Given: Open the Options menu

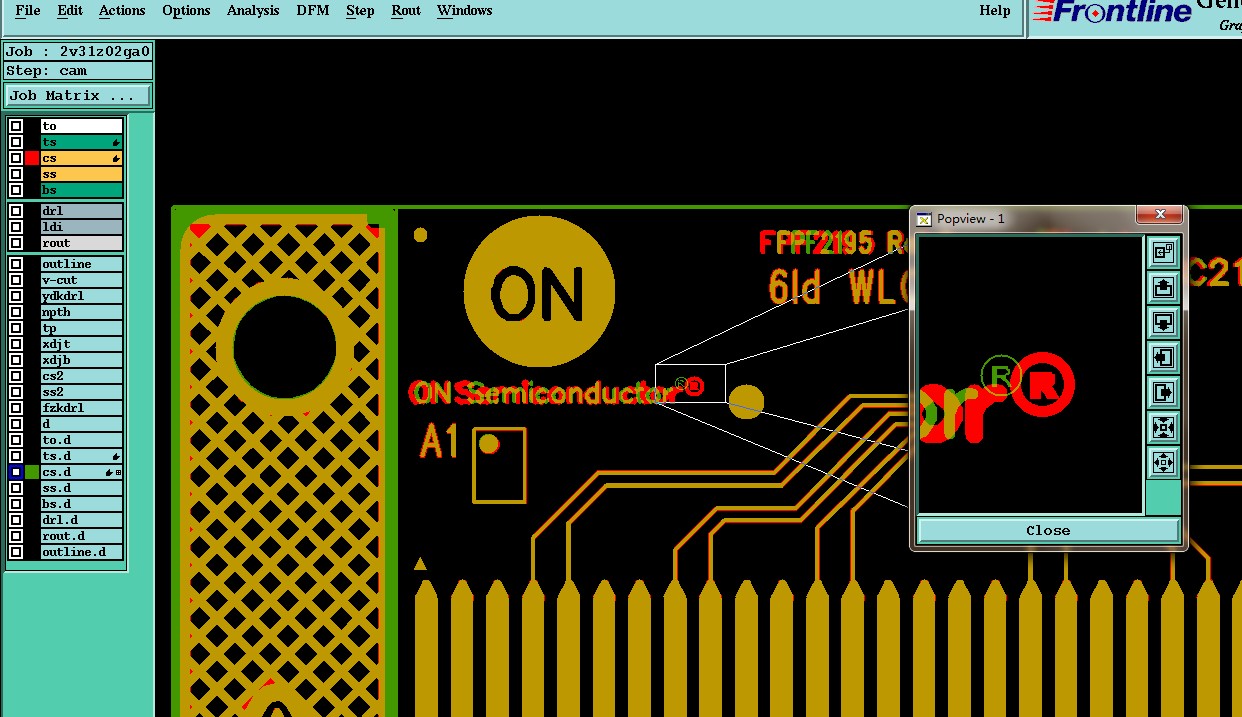Looking at the screenshot, I should click(186, 11).
